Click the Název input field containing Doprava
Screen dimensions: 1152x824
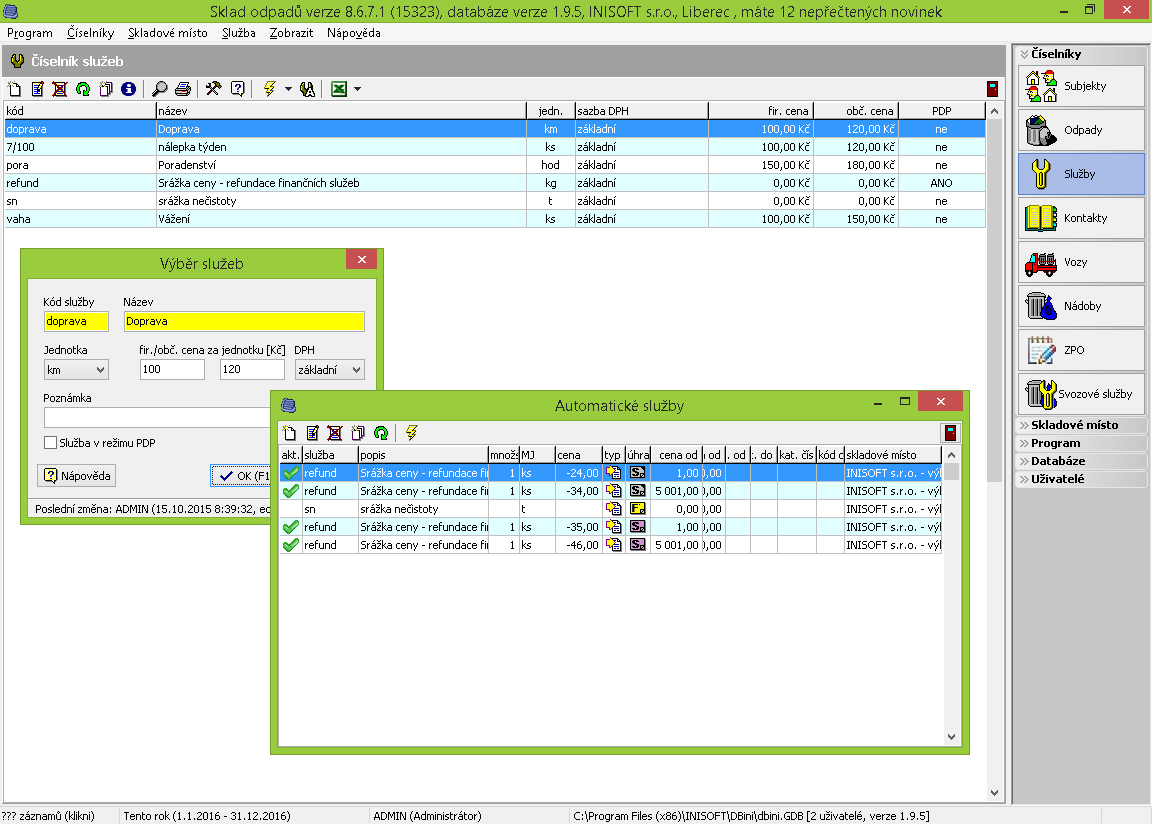coord(244,321)
